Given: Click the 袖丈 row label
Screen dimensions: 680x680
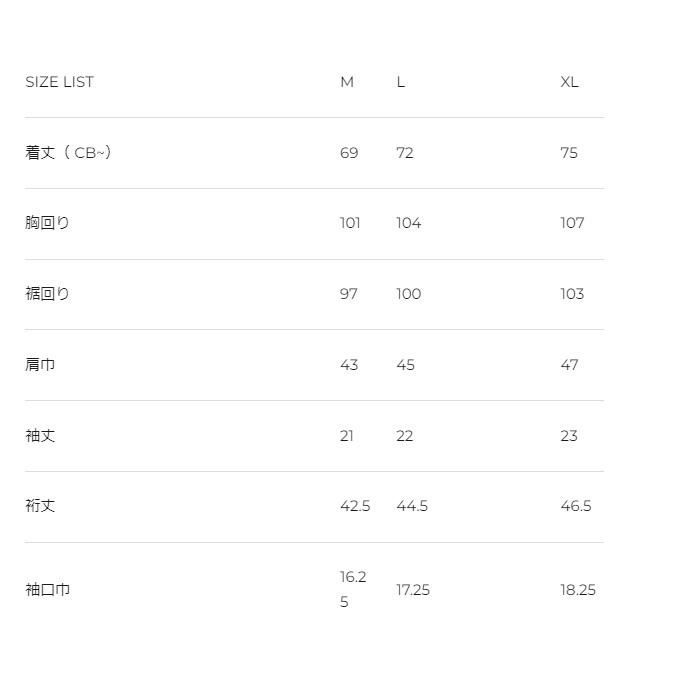Looking at the screenshot, I should (x=40, y=436).
